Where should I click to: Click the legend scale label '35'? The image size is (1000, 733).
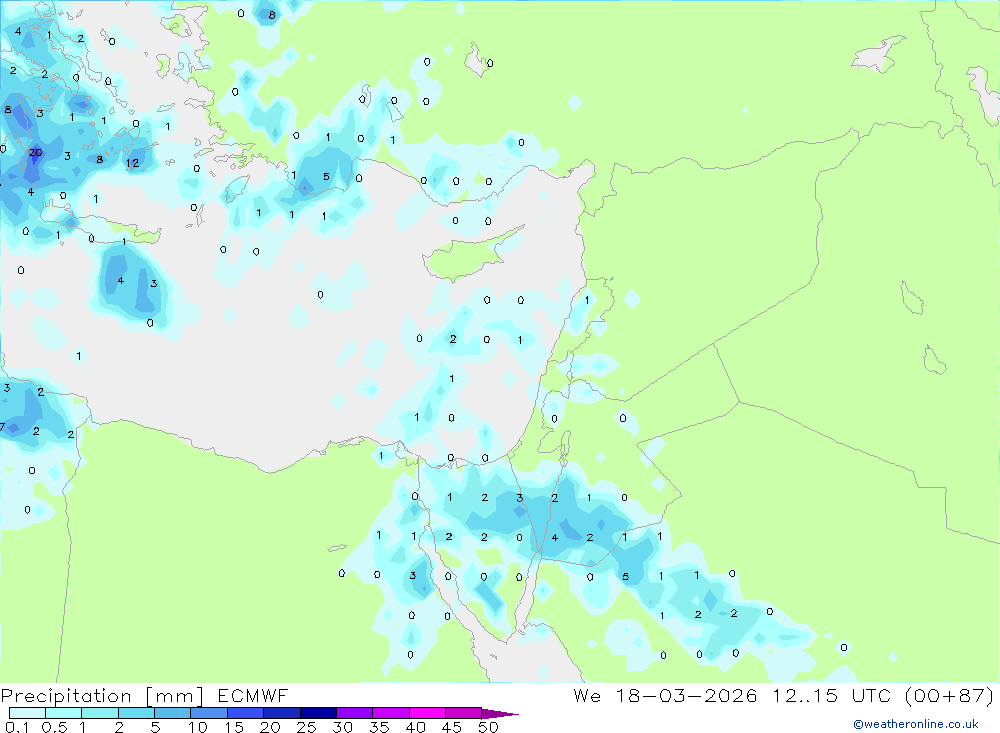click(379, 727)
